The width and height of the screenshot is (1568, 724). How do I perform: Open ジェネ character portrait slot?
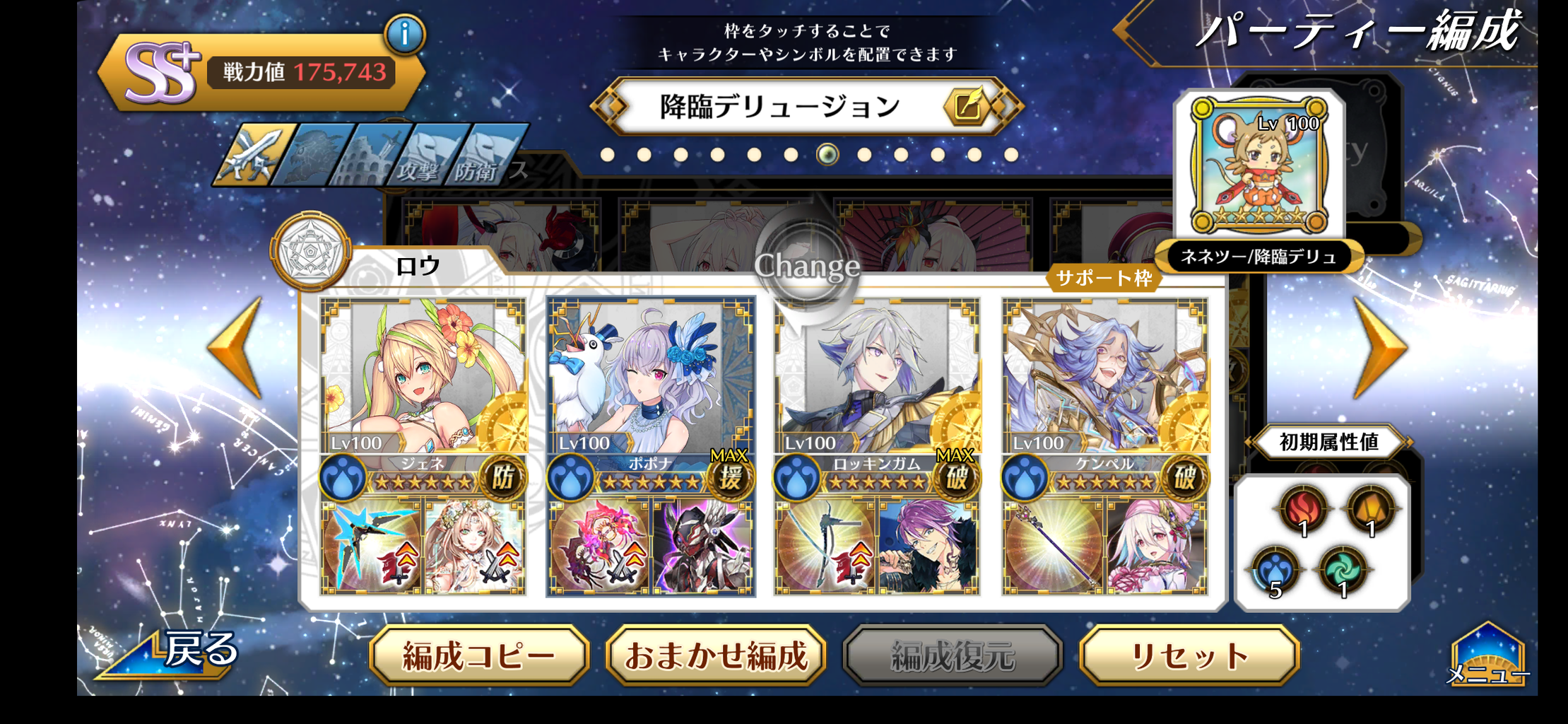423,375
